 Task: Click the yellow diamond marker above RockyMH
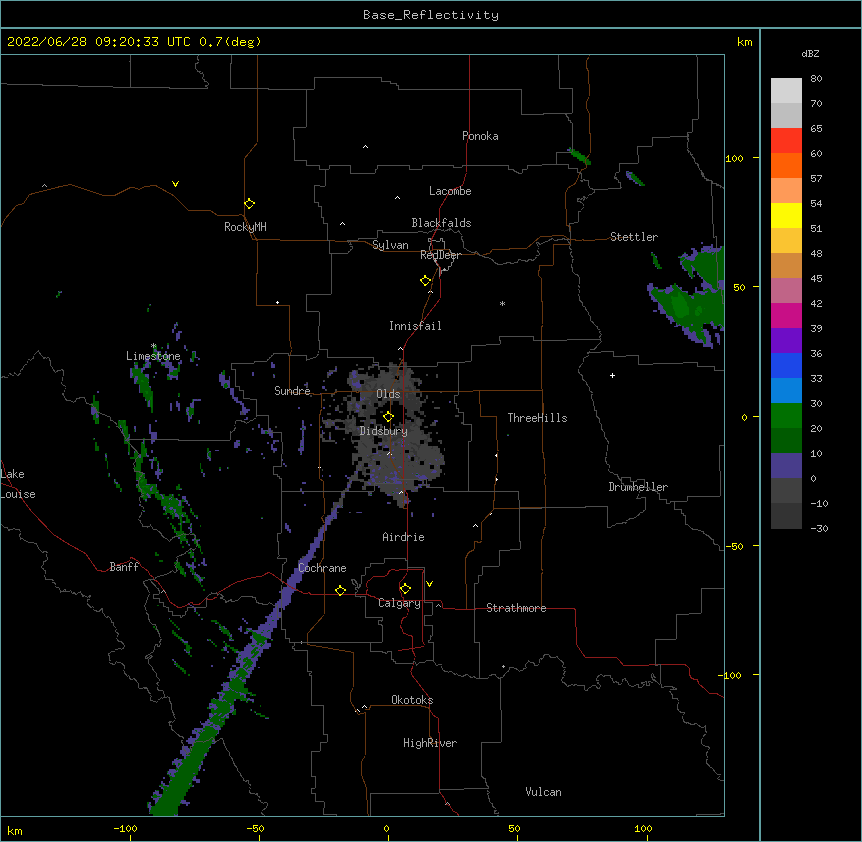[x=249, y=204]
